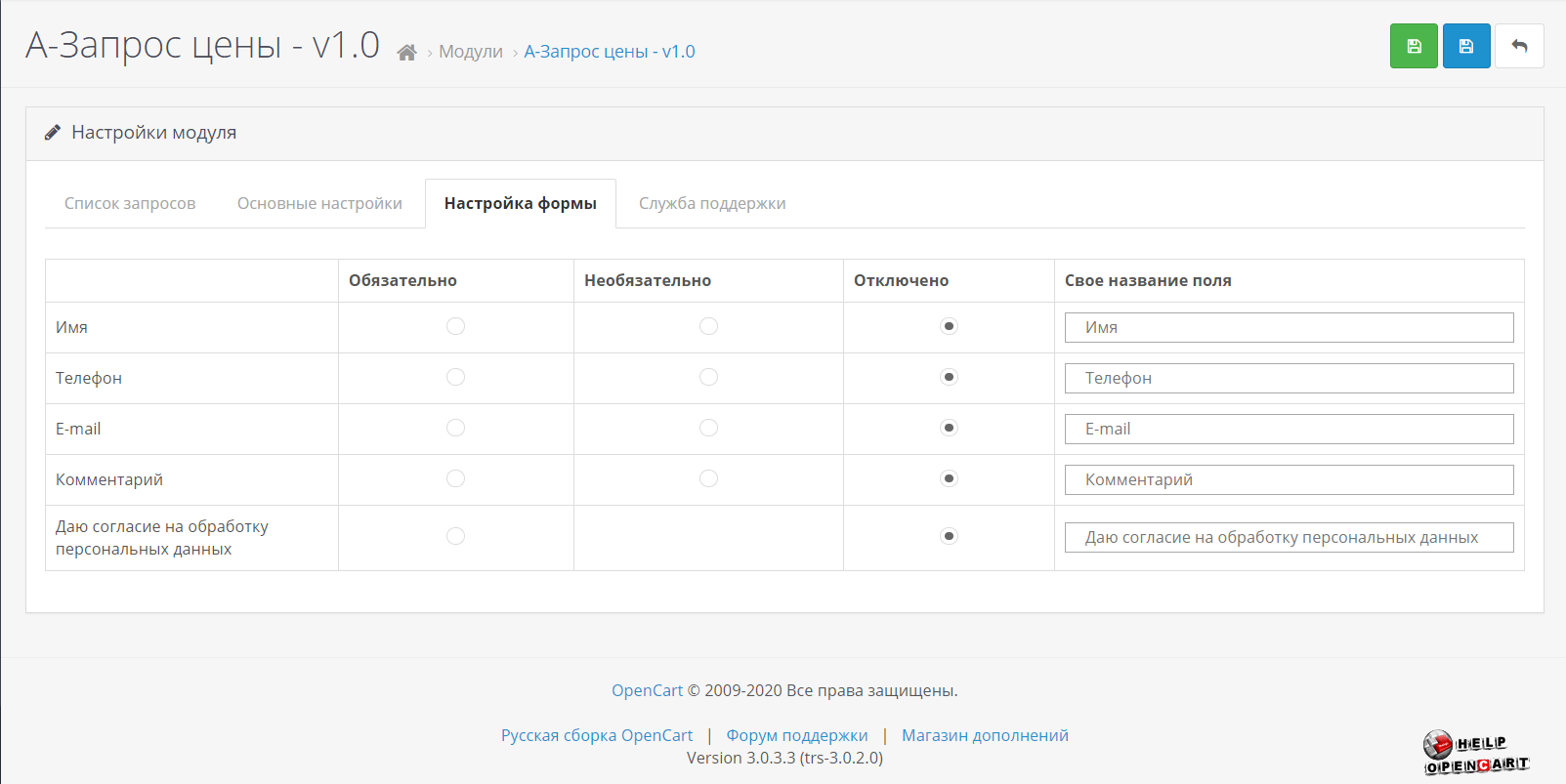Edit the custom E-mail field name
1566x784 pixels.
1290,429
